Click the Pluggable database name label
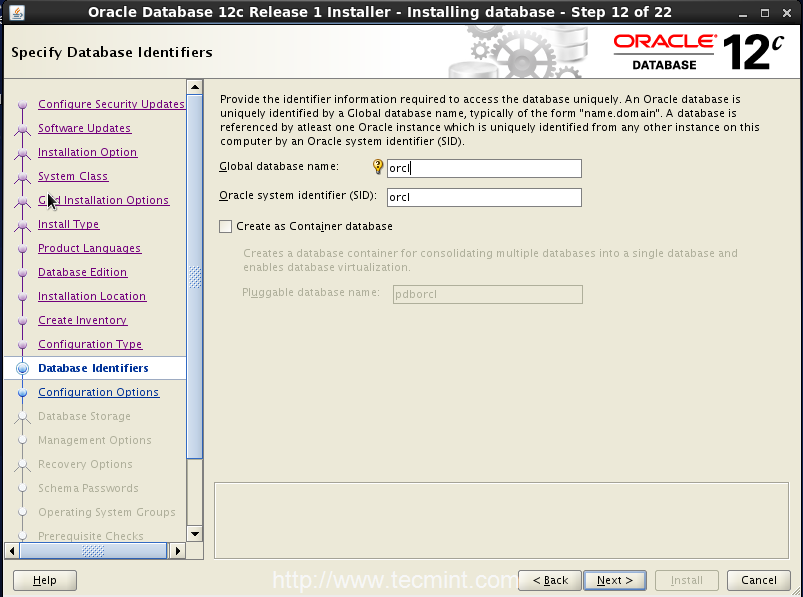The height and width of the screenshot is (597, 803). pos(311,293)
